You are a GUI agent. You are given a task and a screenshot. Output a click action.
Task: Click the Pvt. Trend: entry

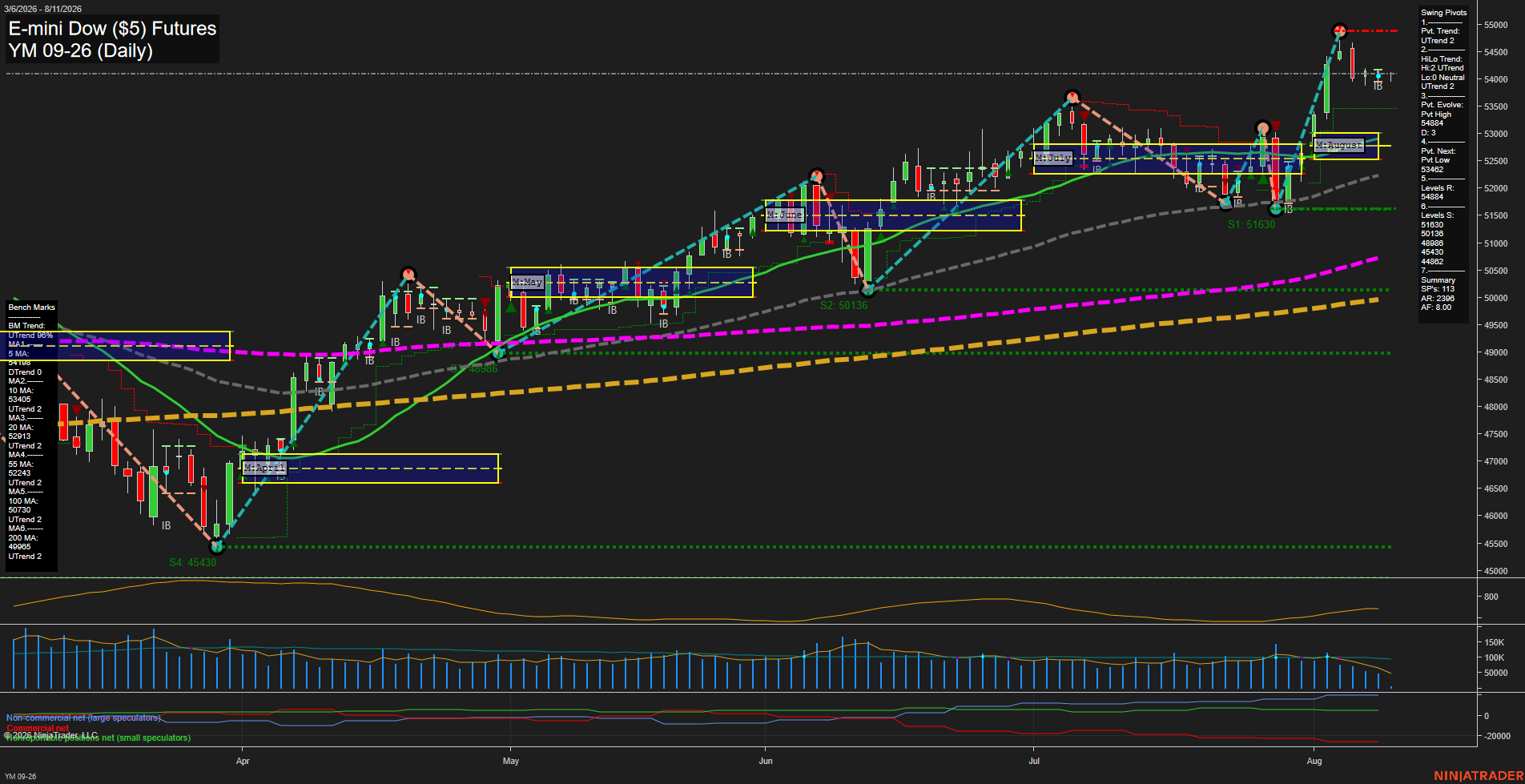point(1440,31)
